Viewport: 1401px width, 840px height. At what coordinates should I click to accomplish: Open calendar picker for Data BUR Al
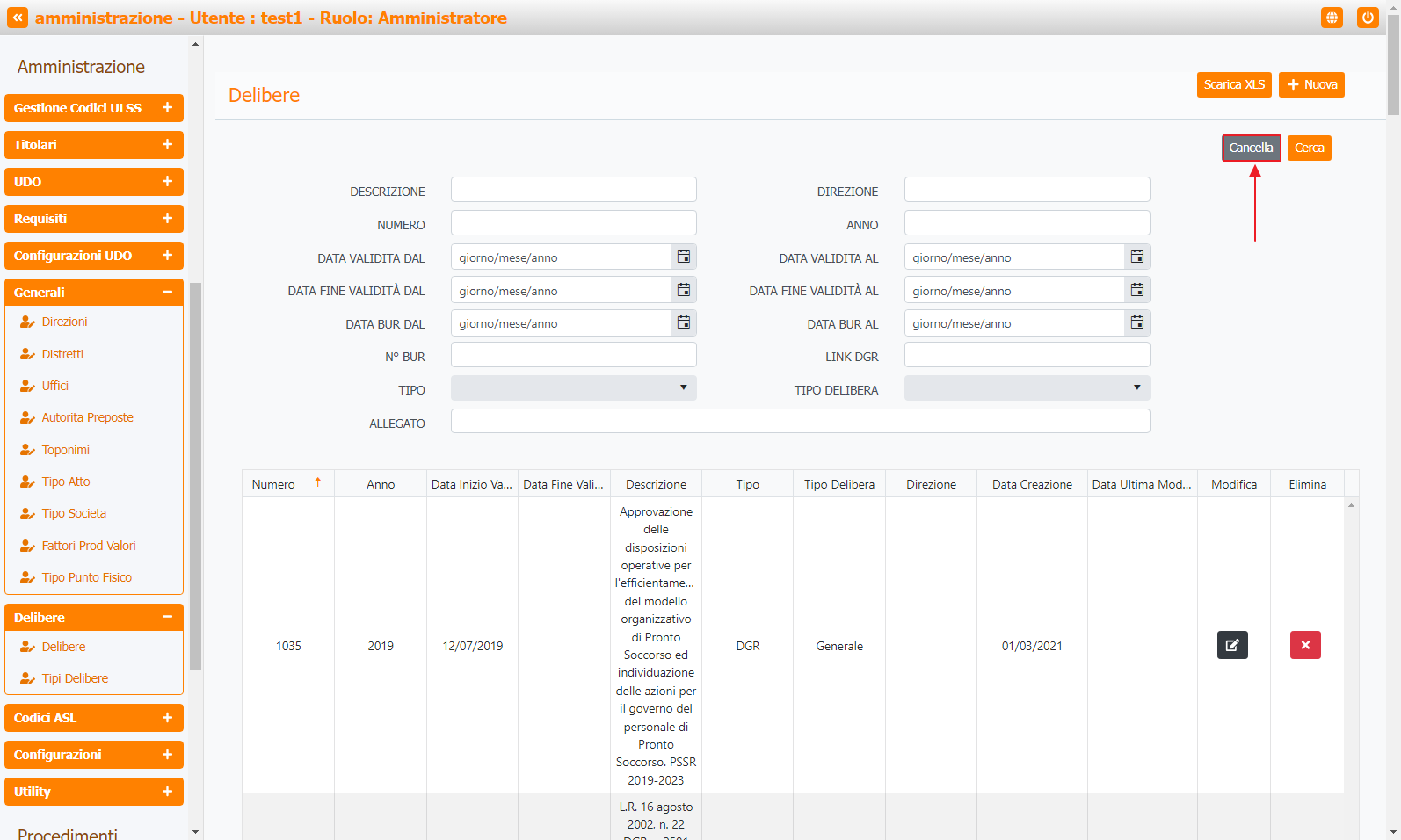(x=1136, y=323)
